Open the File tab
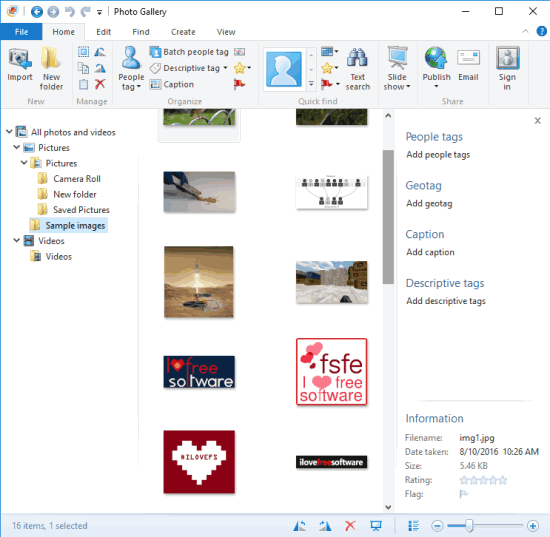 click(21, 32)
